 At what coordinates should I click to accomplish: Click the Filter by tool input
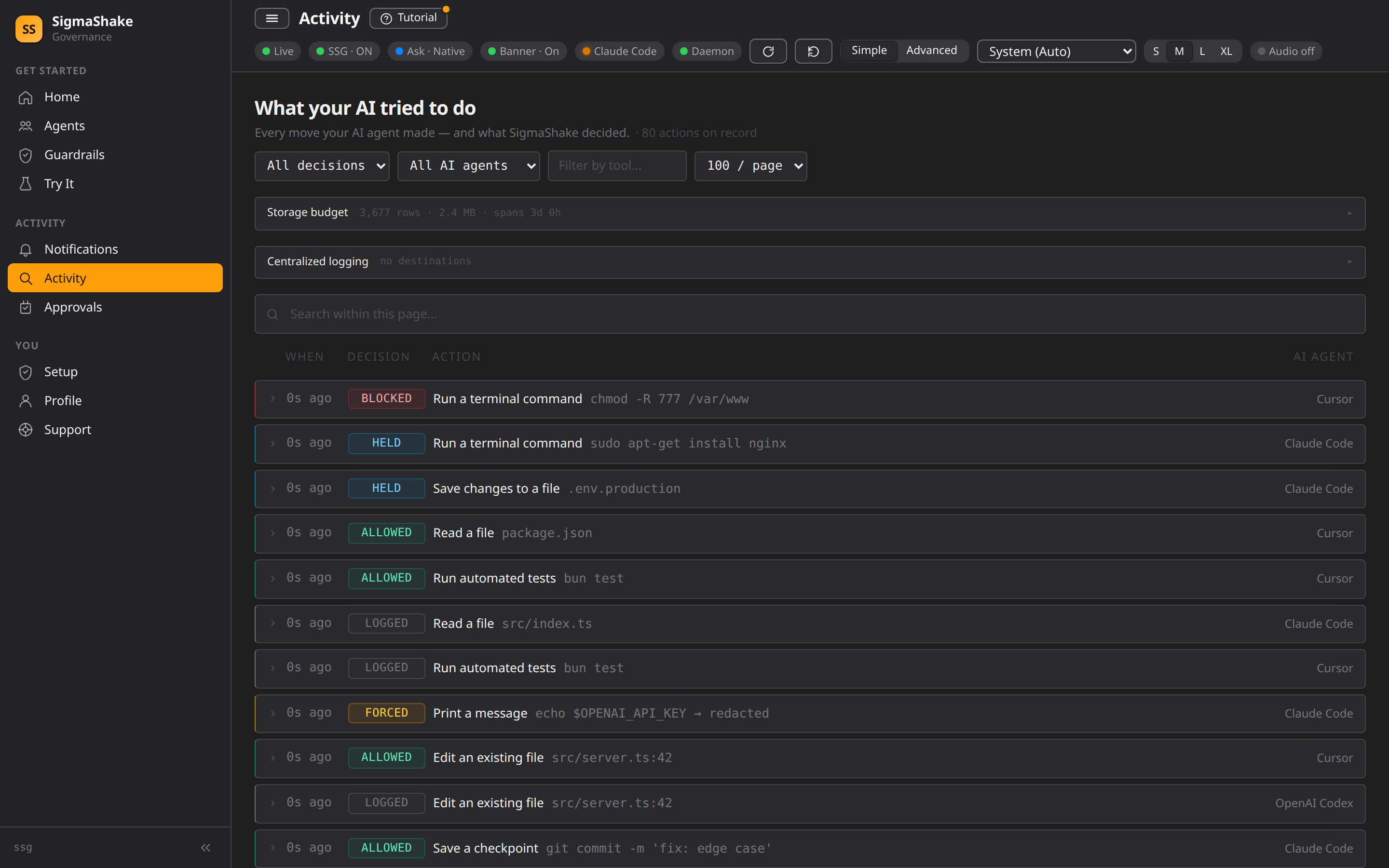pyautogui.click(x=617, y=166)
